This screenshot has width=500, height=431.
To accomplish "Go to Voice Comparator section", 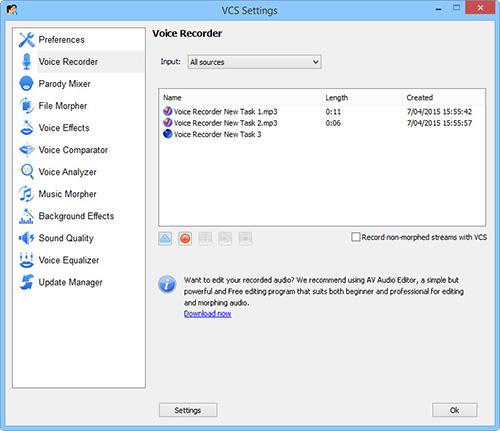I will (x=73, y=150).
